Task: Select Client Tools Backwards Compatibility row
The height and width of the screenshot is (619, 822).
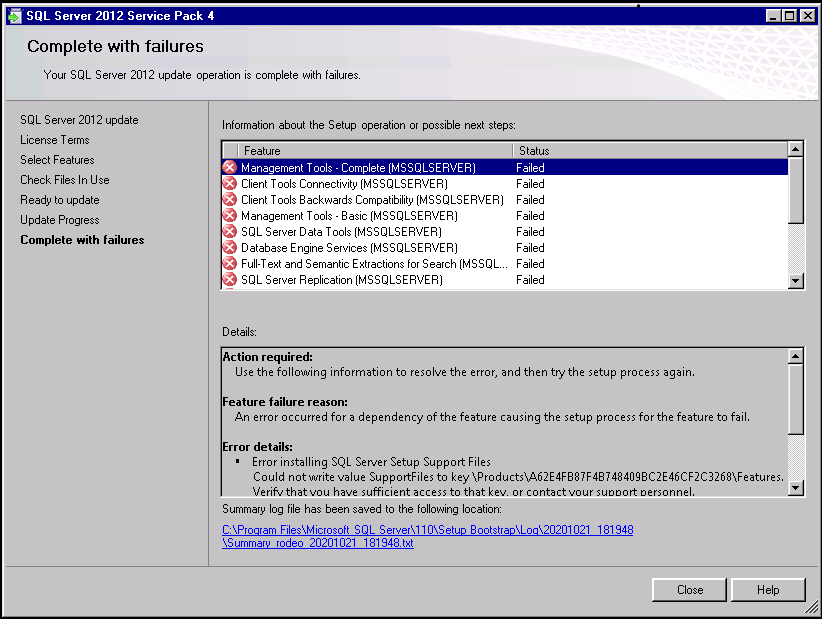Action: [505, 200]
